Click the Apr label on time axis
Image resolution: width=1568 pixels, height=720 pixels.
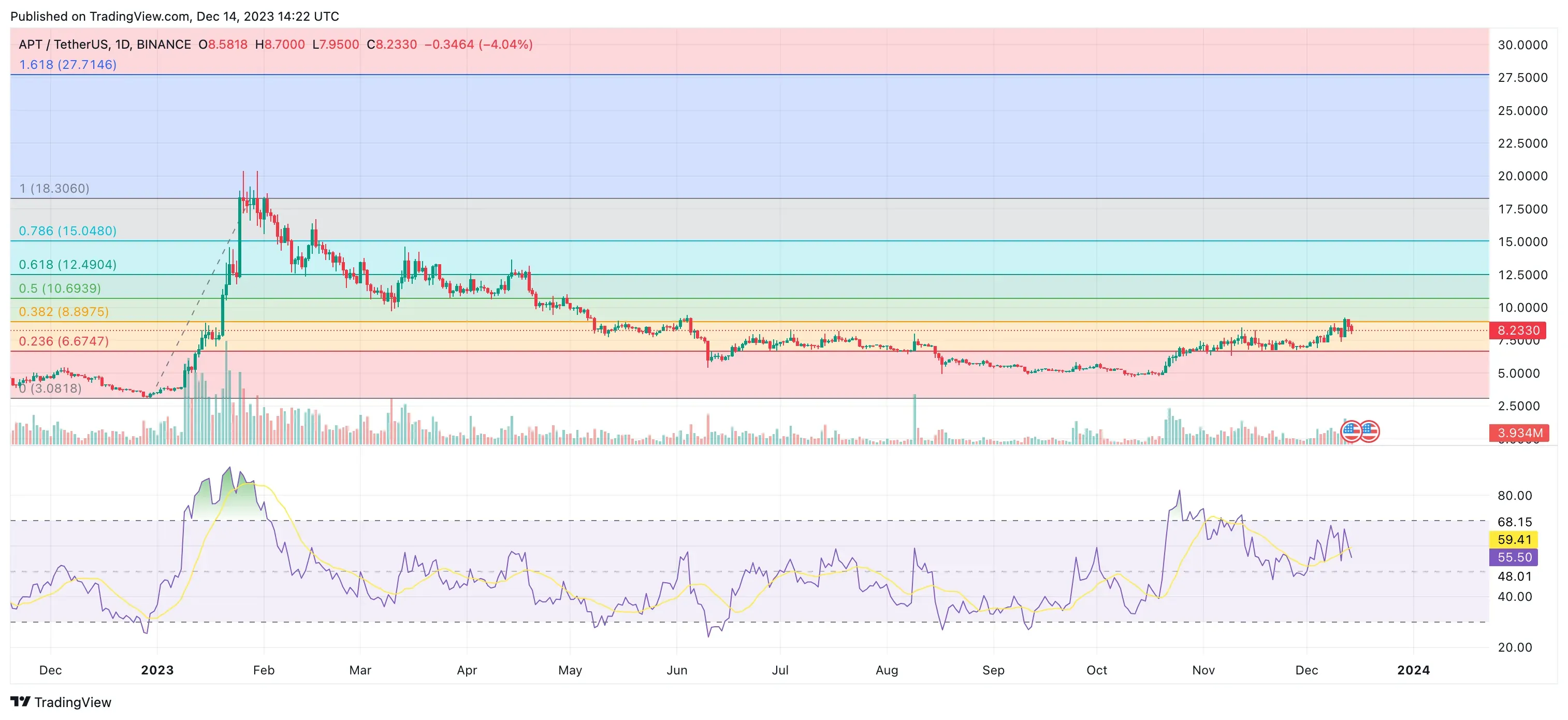[467, 669]
